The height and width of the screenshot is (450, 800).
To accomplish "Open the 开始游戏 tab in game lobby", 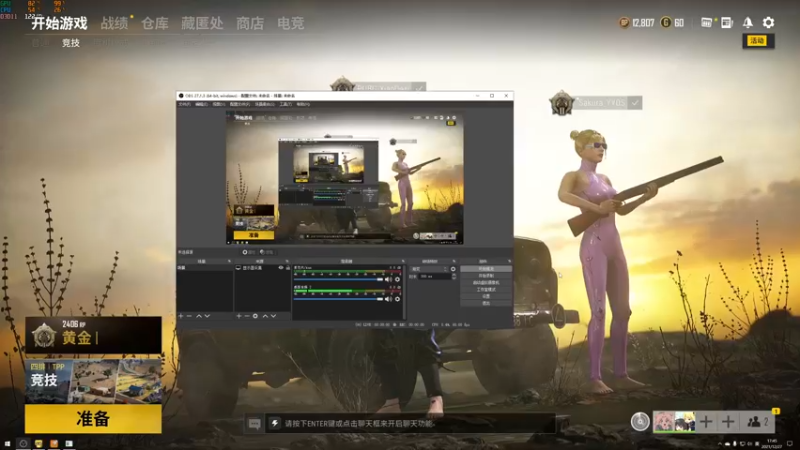I will [59, 23].
